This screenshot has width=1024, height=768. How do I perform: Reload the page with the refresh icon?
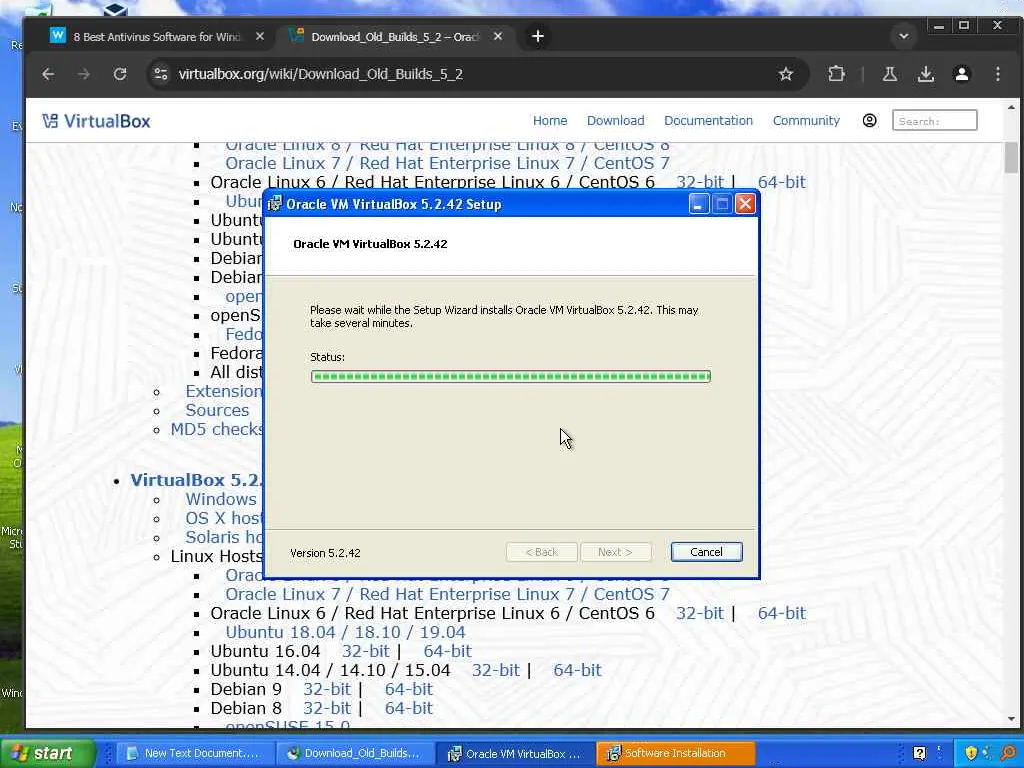[120, 74]
